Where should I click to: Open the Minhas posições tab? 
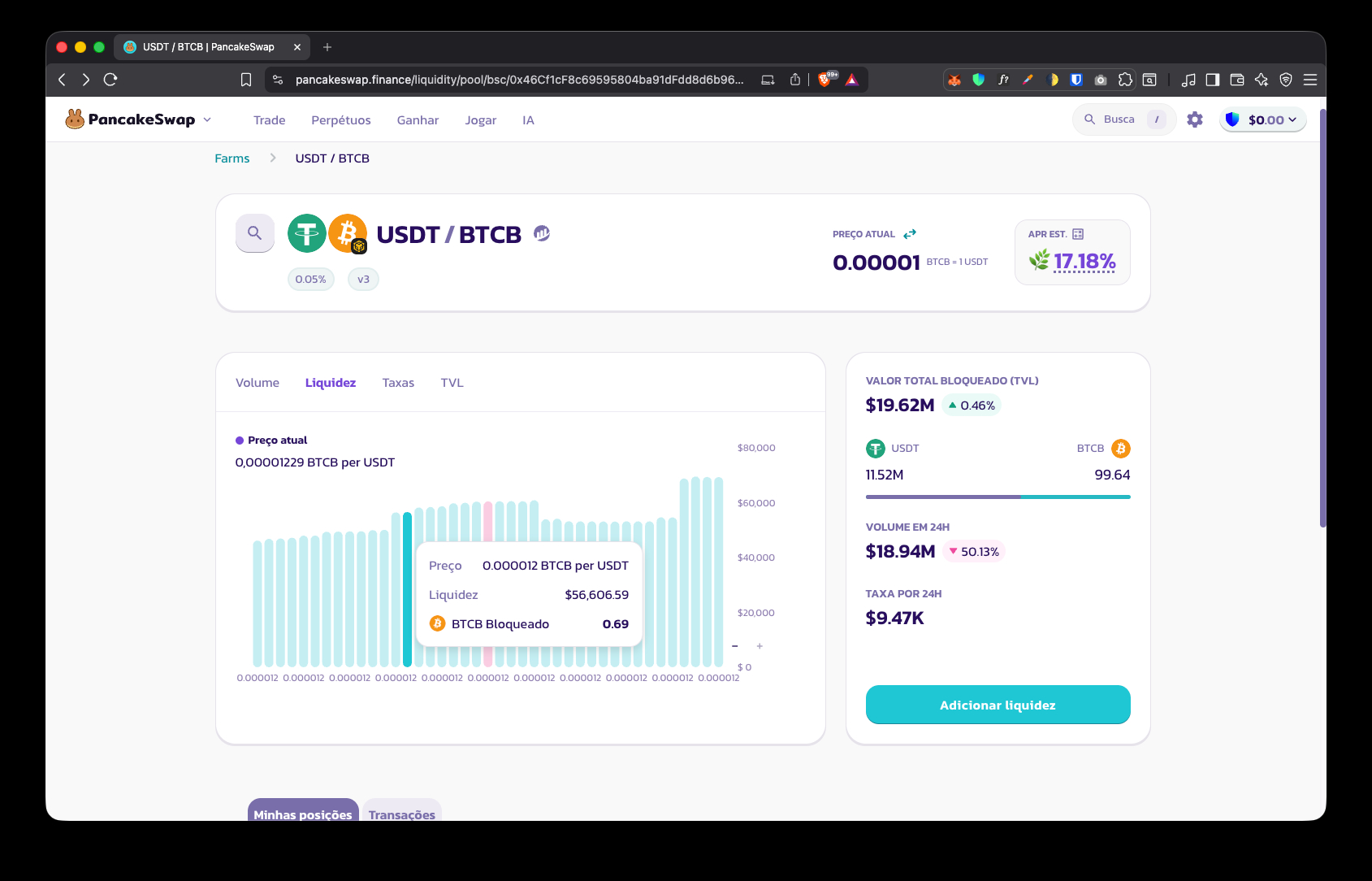[x=303, y=810]
